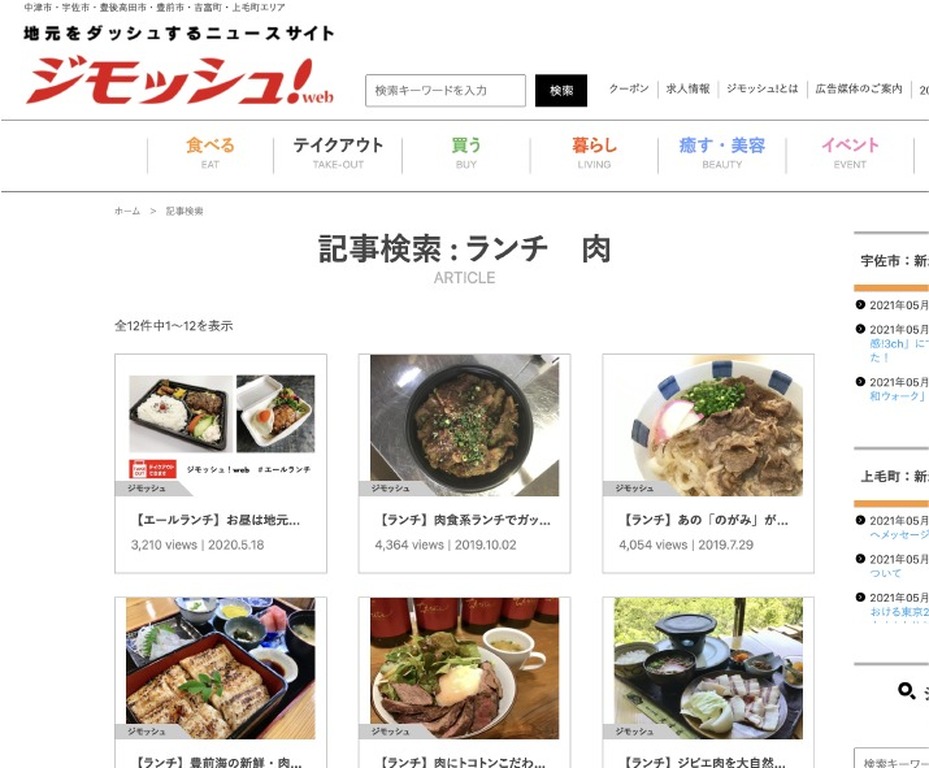The height and width of the screenshot is (768, 929).
Task: Go to ホーム via breadcrumb
Action: tap(127, 211)
